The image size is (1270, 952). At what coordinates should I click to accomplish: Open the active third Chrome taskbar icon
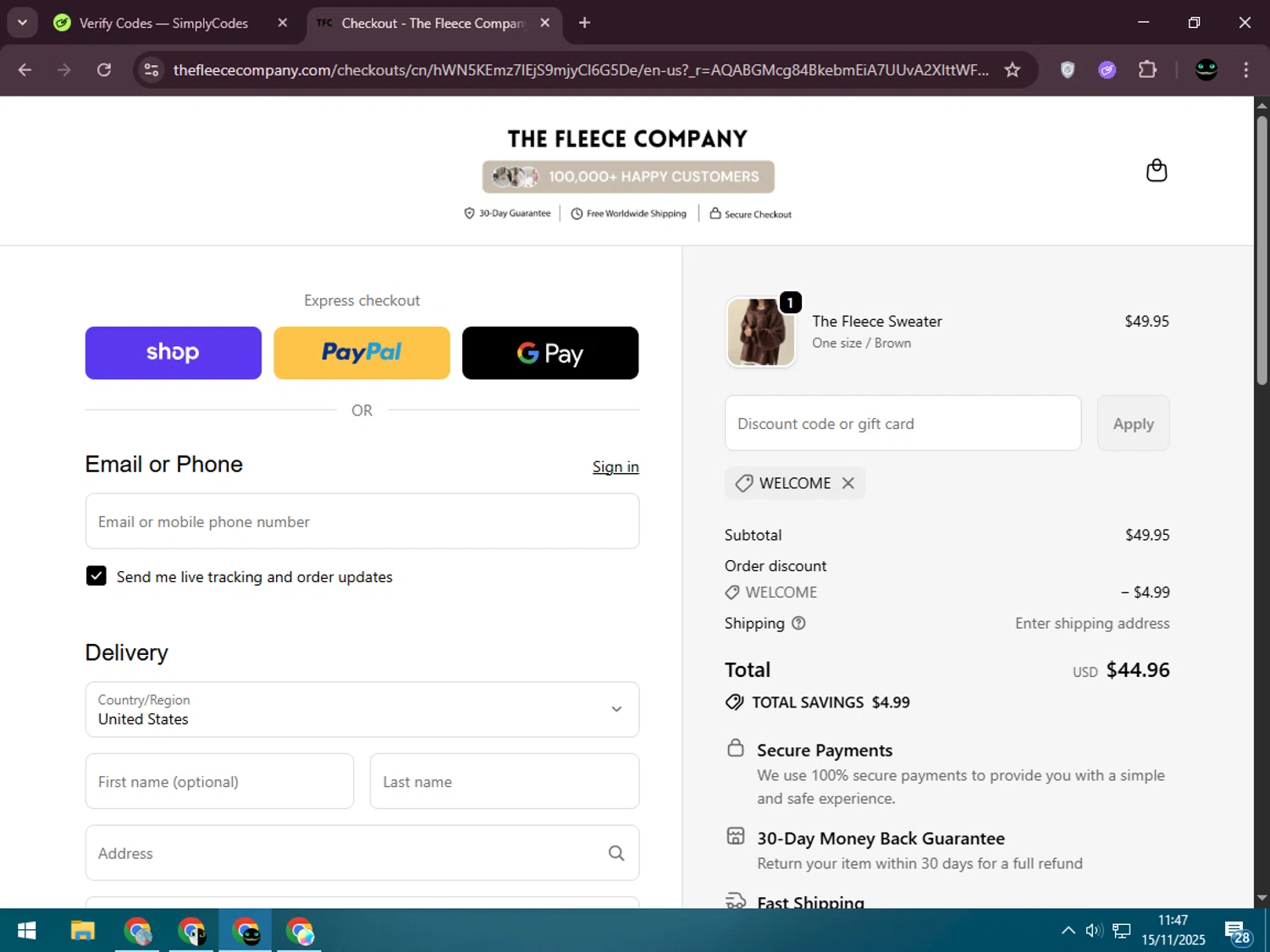246,931
